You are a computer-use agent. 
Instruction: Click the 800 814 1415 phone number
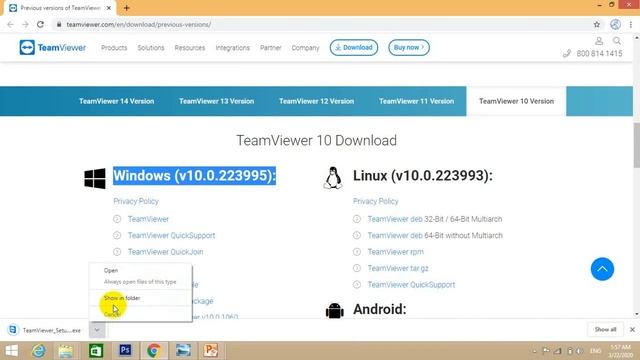tap(599, 53)
